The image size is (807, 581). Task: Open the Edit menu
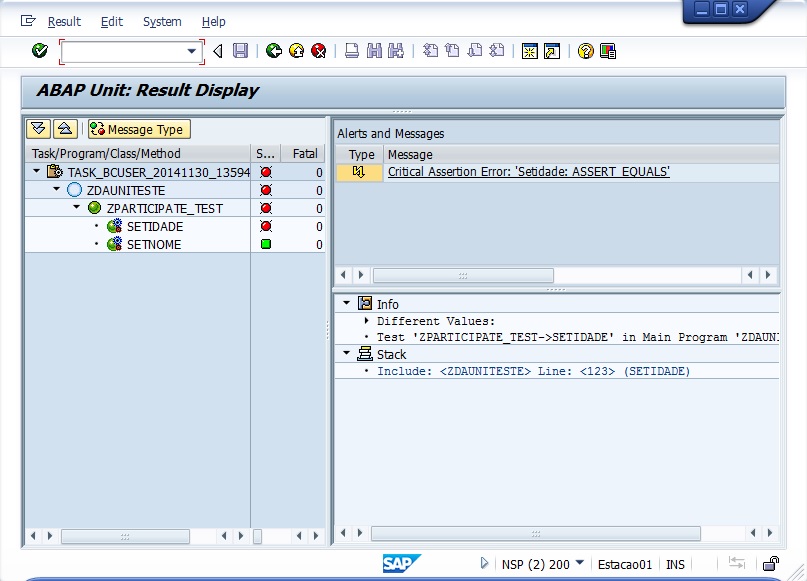coord(112,21)
